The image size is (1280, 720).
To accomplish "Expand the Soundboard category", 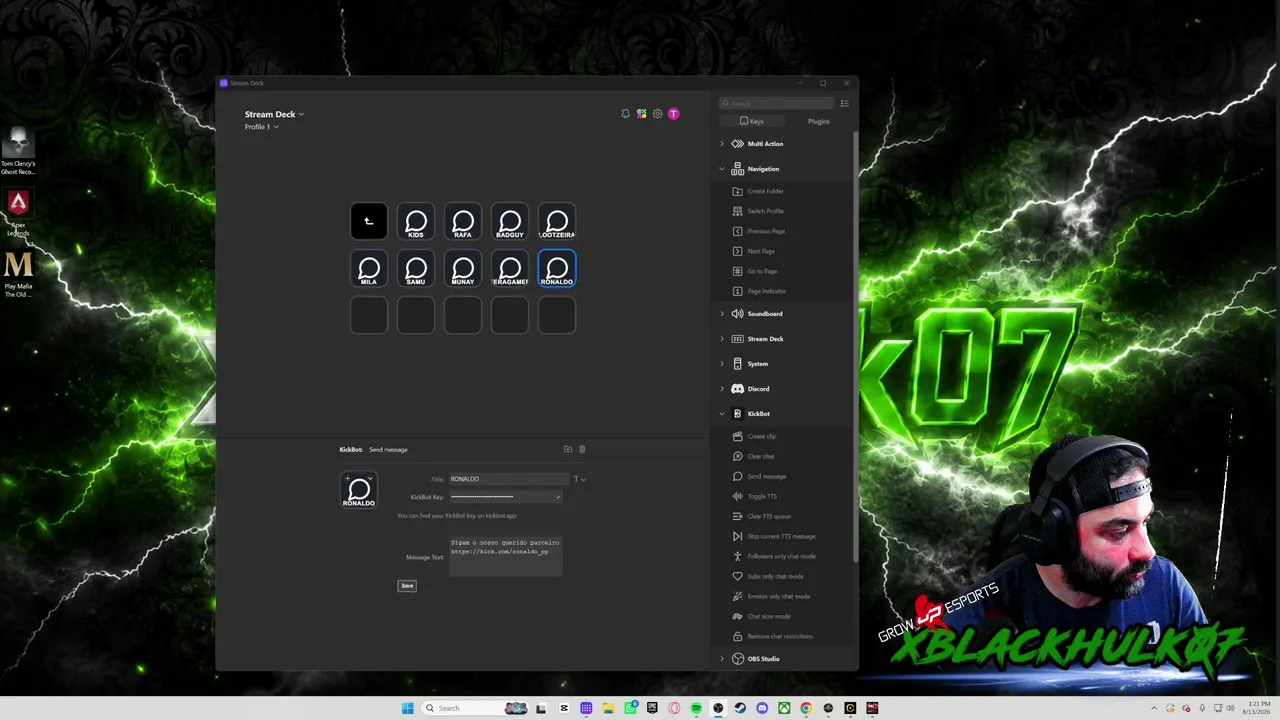I will click(x=722, y=314).
